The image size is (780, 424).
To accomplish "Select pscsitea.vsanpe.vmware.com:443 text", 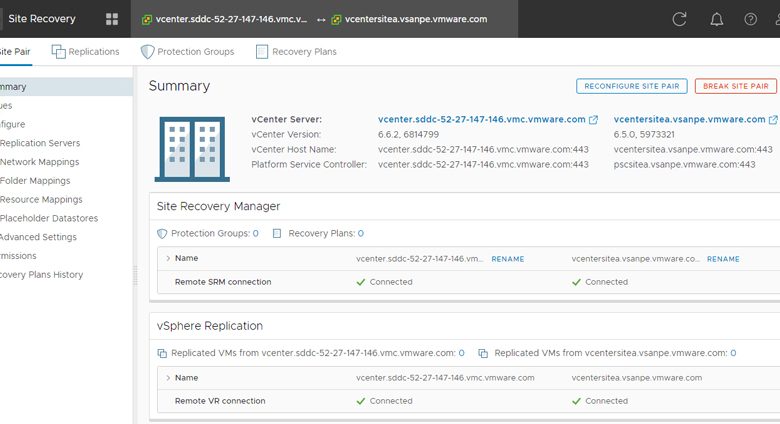I will [x=684, y=165].
